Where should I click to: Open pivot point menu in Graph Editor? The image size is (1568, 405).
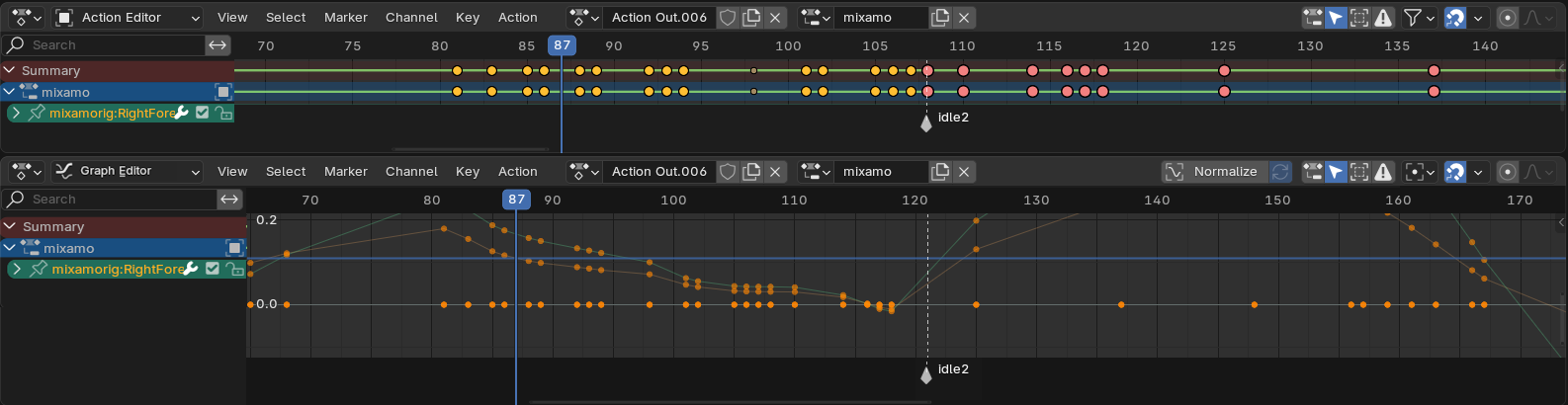pyautogui.click(x=1419, y=171)
